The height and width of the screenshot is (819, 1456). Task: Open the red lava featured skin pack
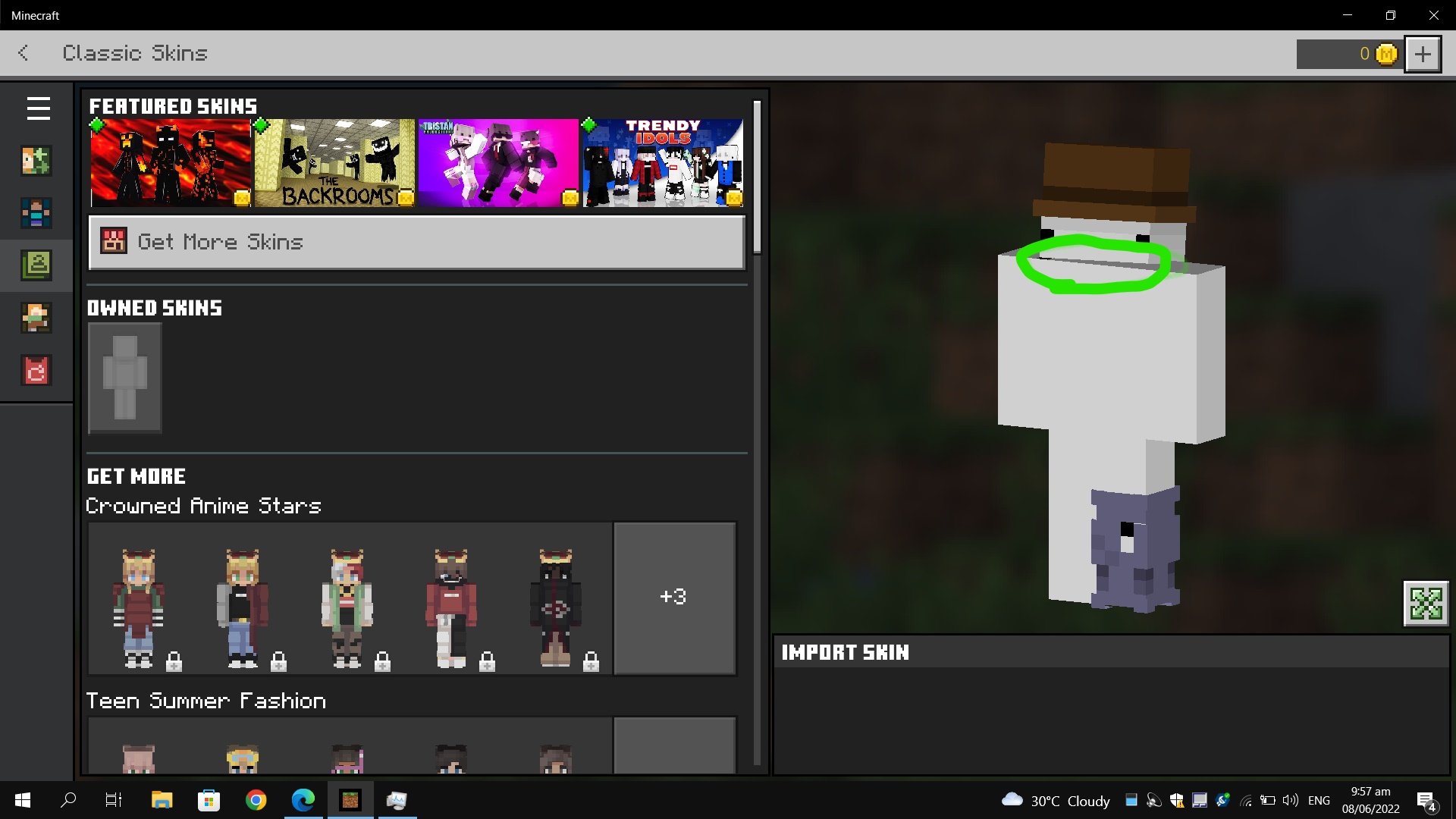[171, 163]
